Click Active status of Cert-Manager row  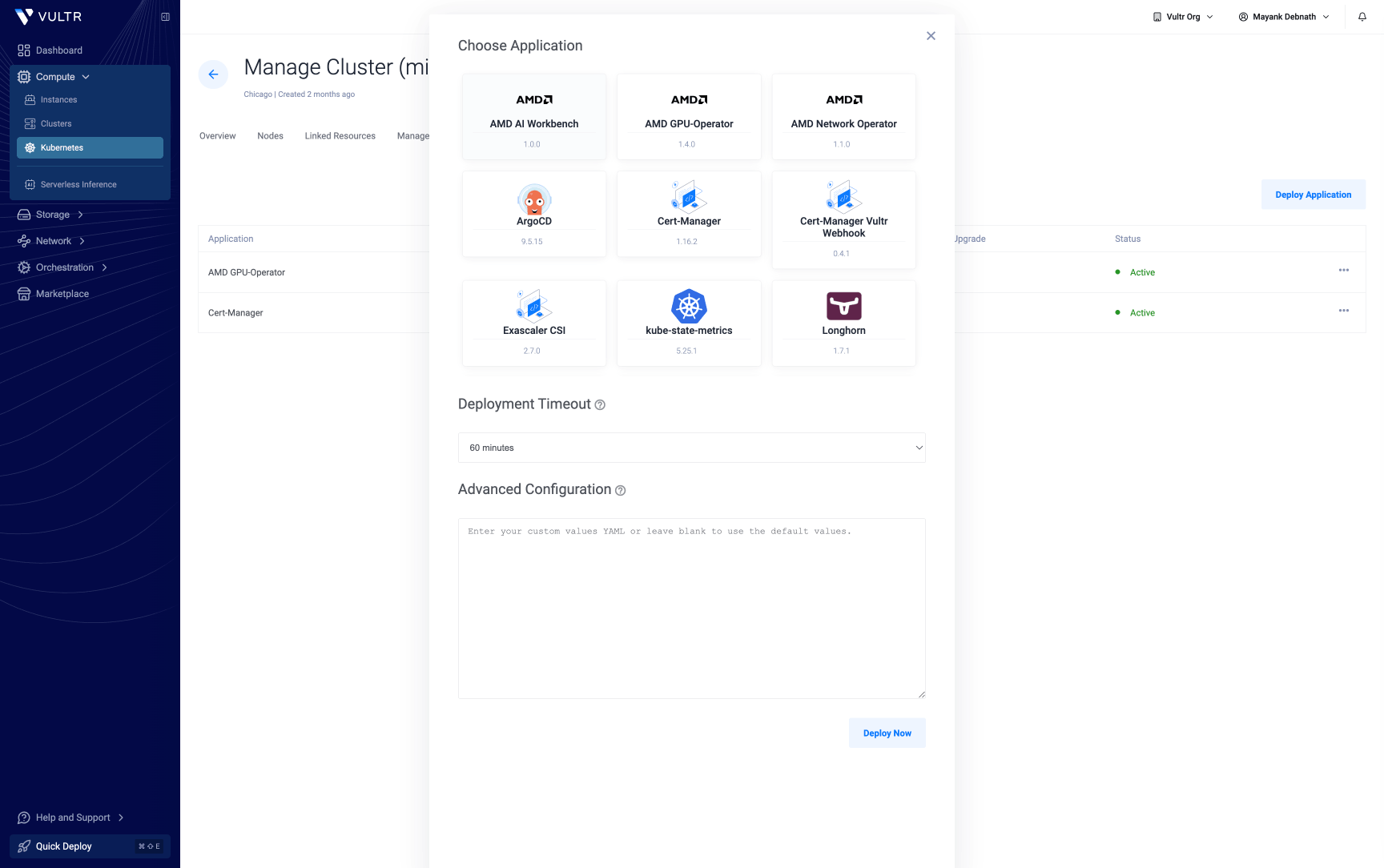[x=1135, y=313]
